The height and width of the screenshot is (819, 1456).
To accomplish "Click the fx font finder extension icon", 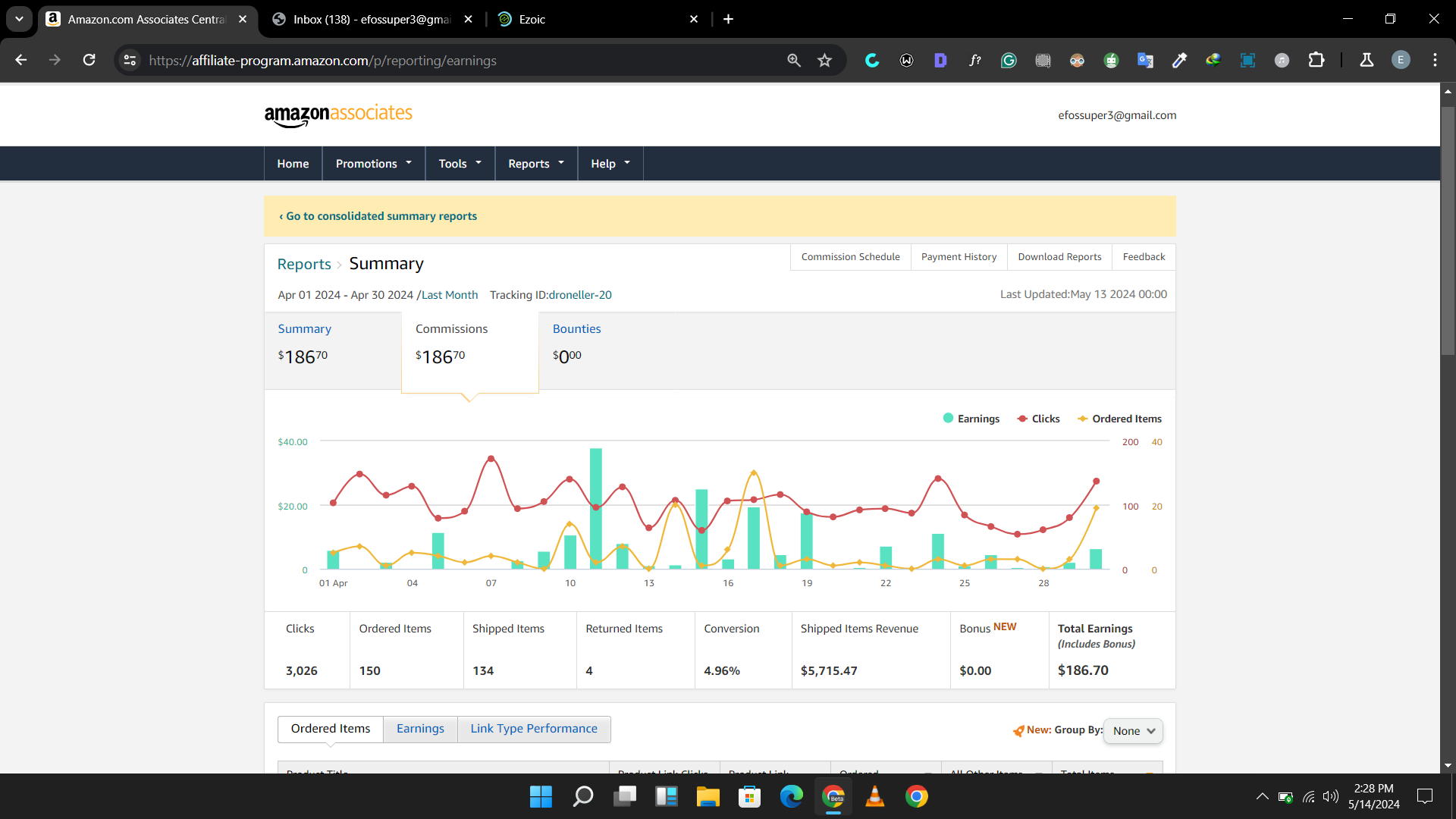I will click(x=974, y=60).
